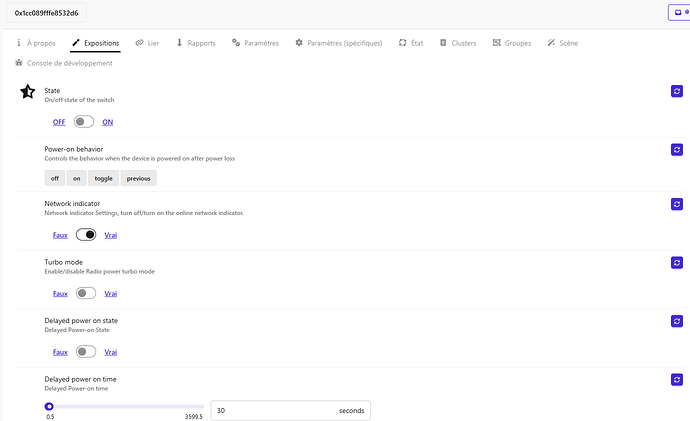Viewport: 690px width, 421px height.
Task: Open Console de développement tab
Action: (x=63, y=63)
